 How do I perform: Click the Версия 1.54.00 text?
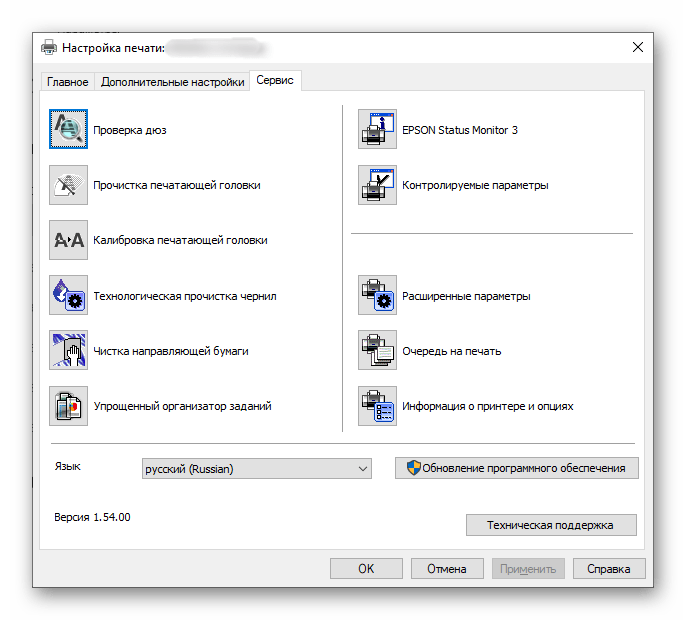click(x=92, y=517)
